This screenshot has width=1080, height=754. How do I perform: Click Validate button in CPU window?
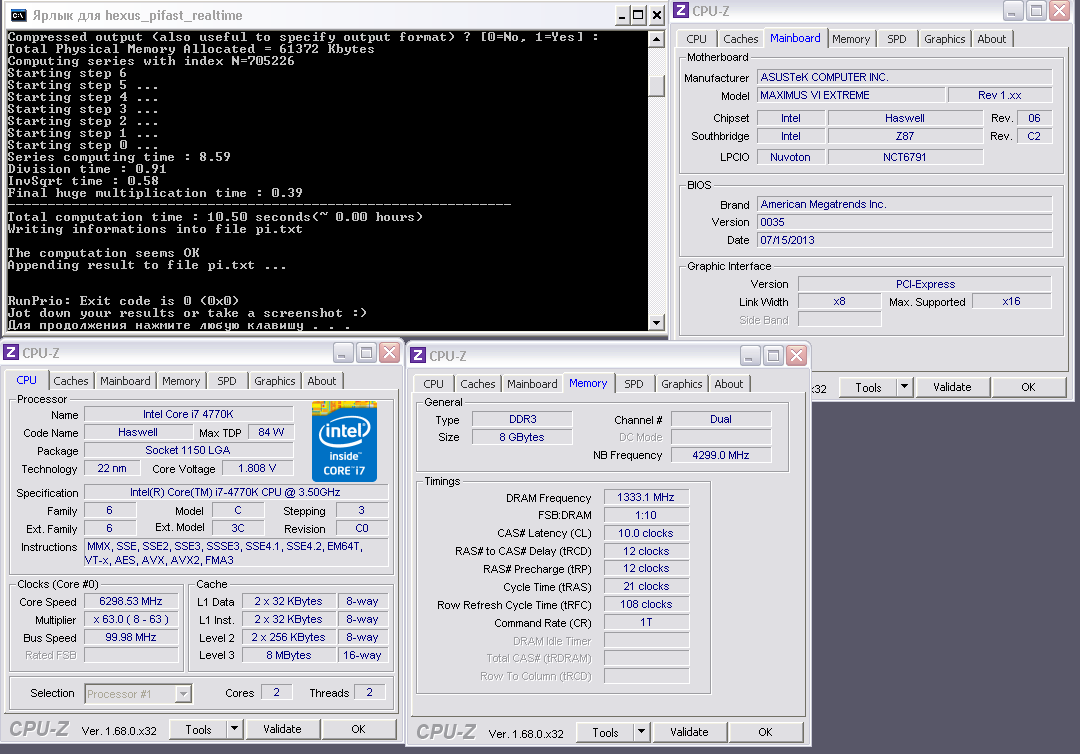pos(282,729)
